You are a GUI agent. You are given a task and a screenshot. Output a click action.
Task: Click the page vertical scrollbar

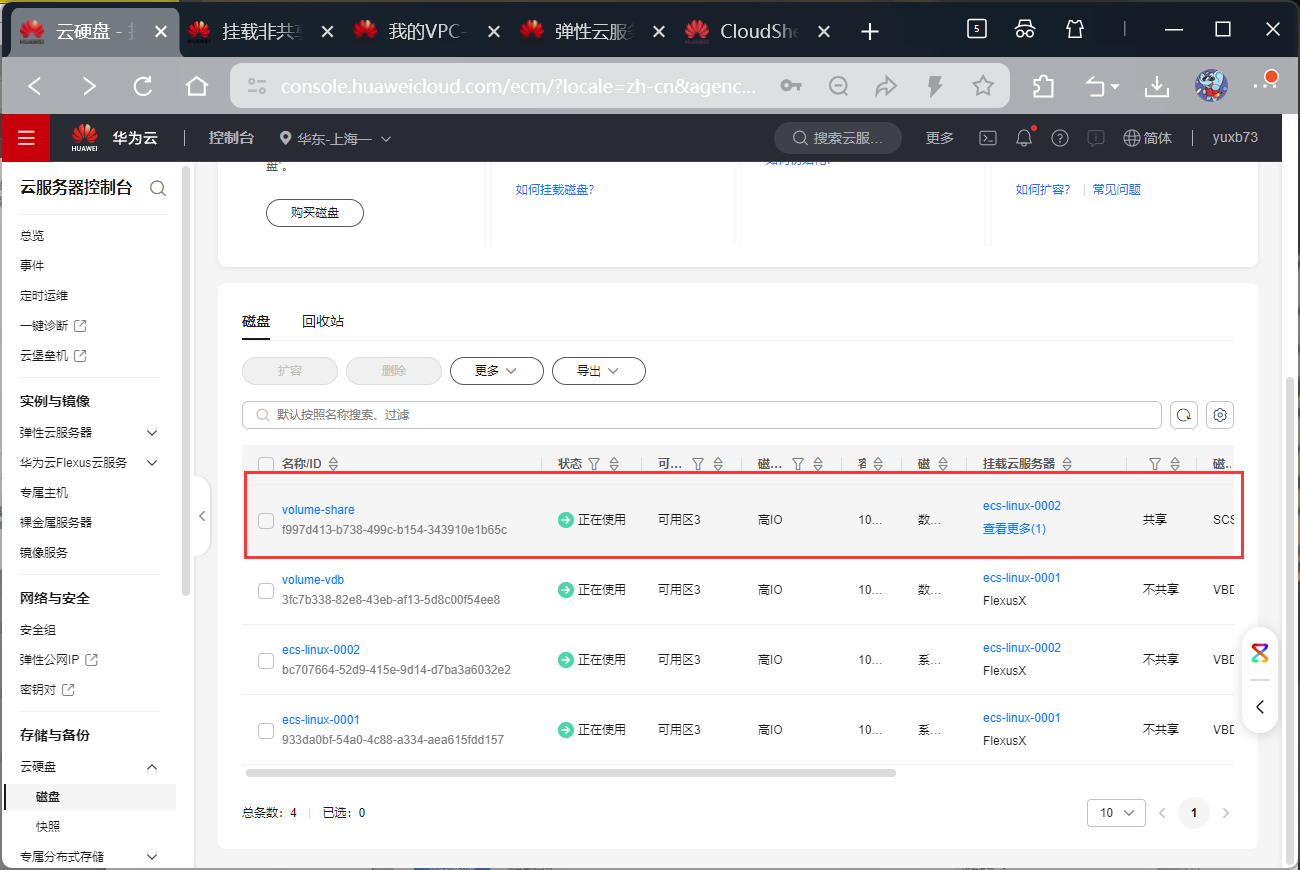click(1291, 620)
